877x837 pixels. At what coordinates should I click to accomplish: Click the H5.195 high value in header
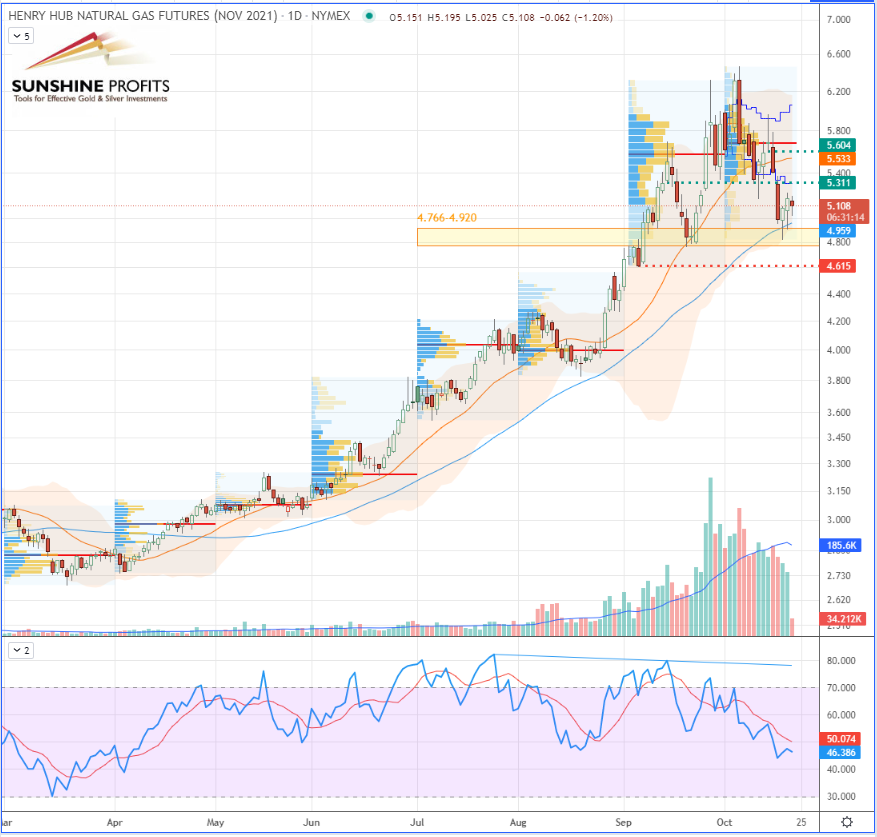pos(444,18)
